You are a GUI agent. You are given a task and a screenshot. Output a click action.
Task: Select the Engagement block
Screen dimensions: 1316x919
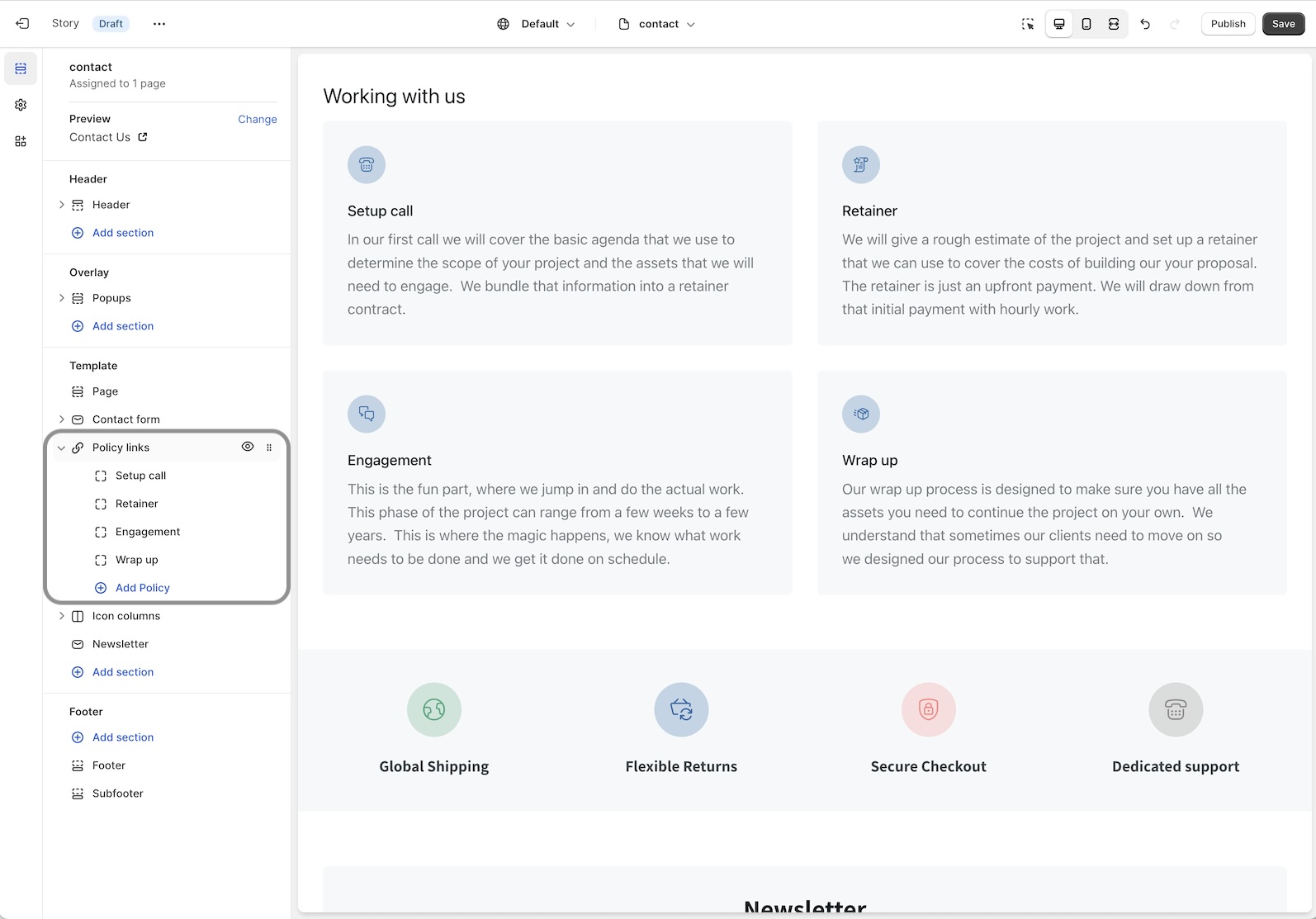click(148, 532)
